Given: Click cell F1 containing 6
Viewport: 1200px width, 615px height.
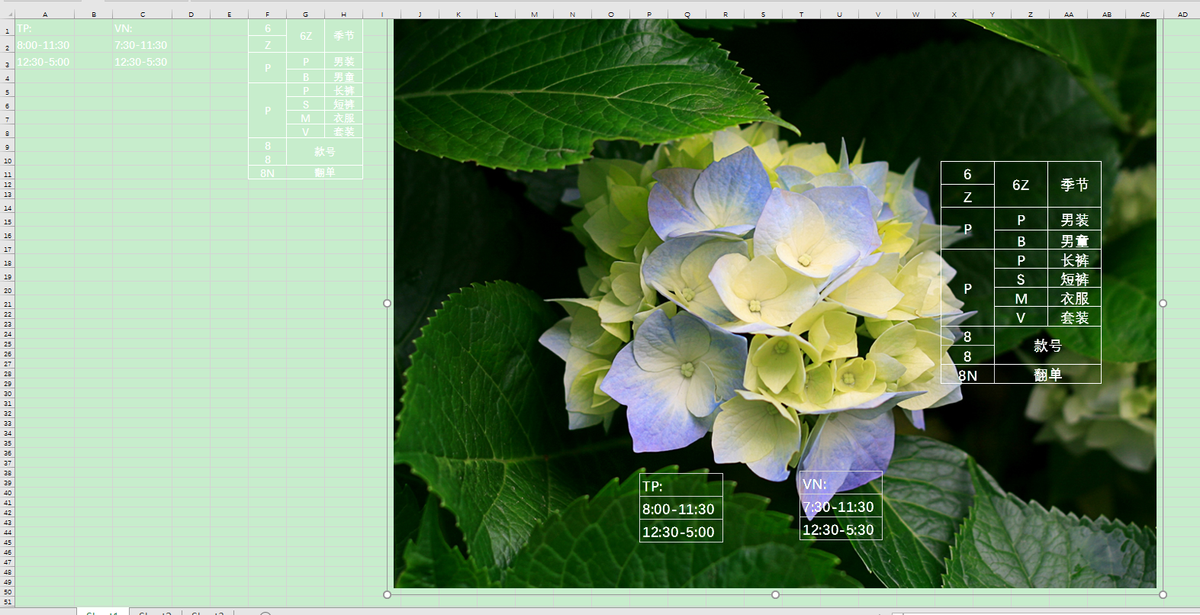Looking at the screenshot, I should tap(267, 28).
